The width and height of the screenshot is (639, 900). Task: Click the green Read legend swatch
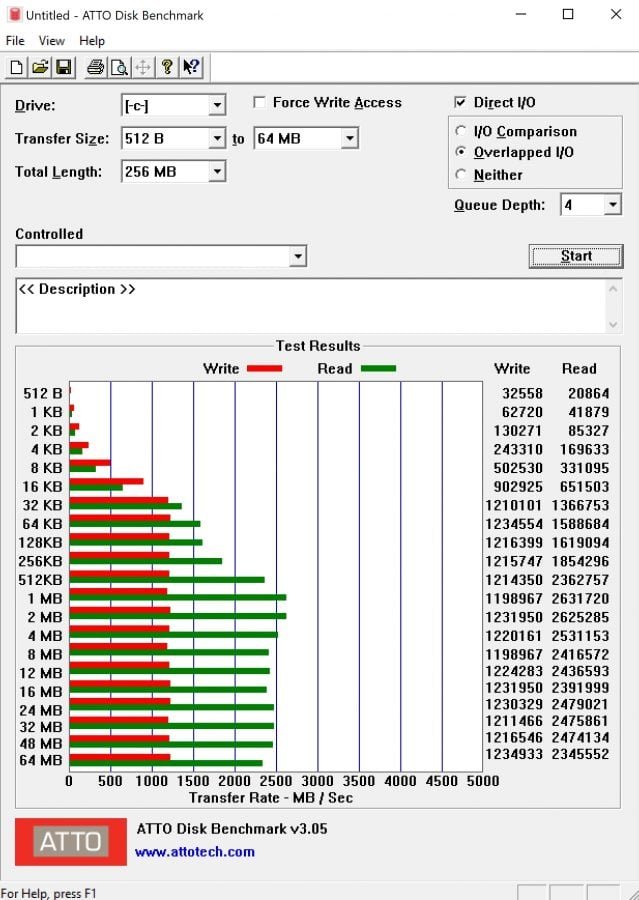[x=378, y=368]
